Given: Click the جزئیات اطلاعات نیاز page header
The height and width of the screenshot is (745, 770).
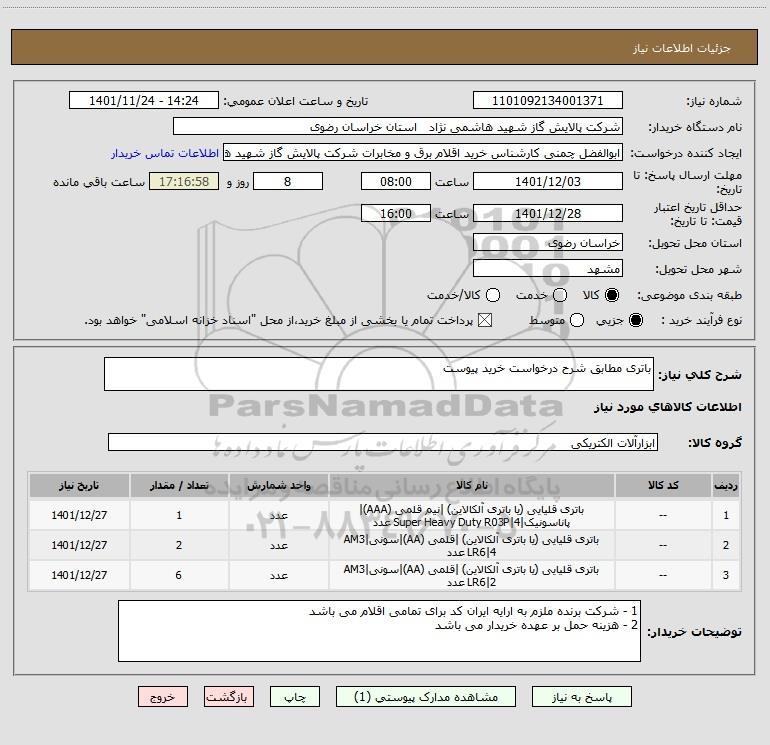Looking at the screenshot, I should click(x=682, y=48).
